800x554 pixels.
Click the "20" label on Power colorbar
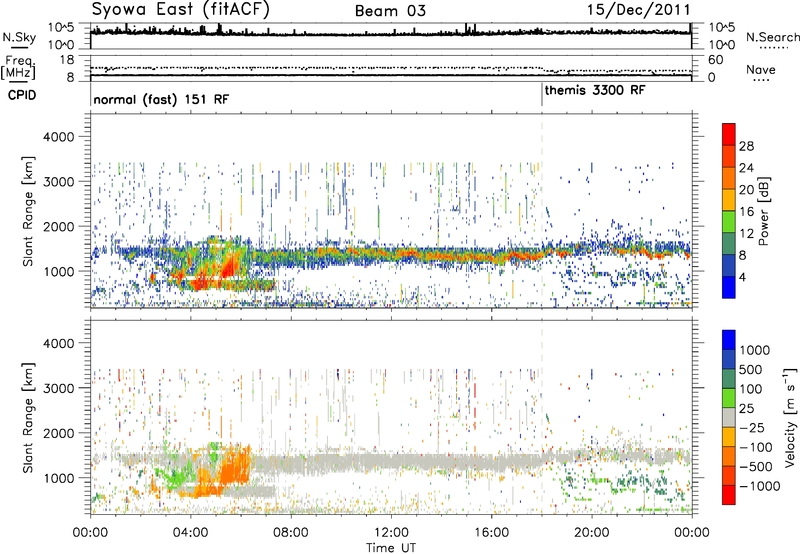[x=746, y=190]
